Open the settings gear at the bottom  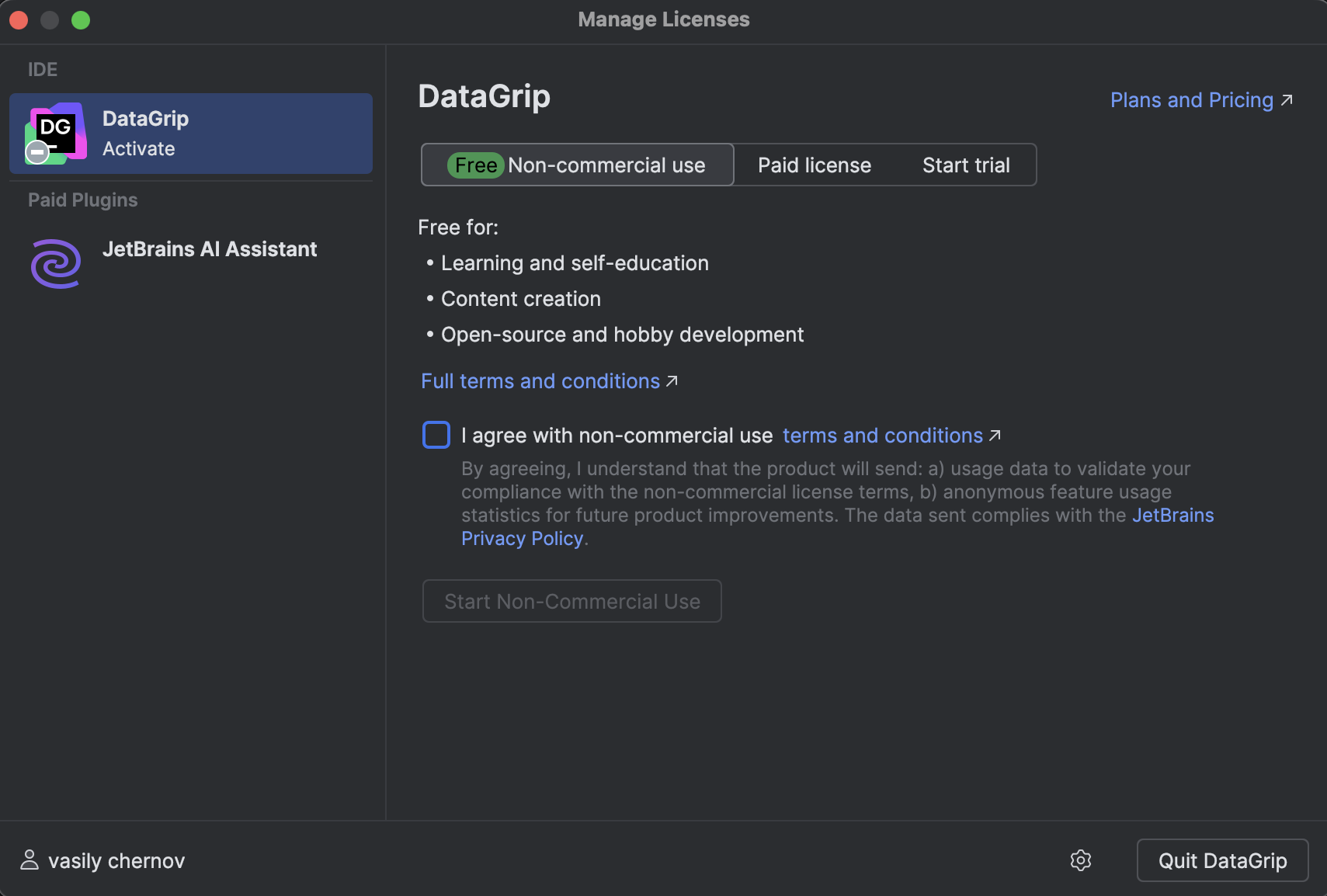click(1080, 860)
